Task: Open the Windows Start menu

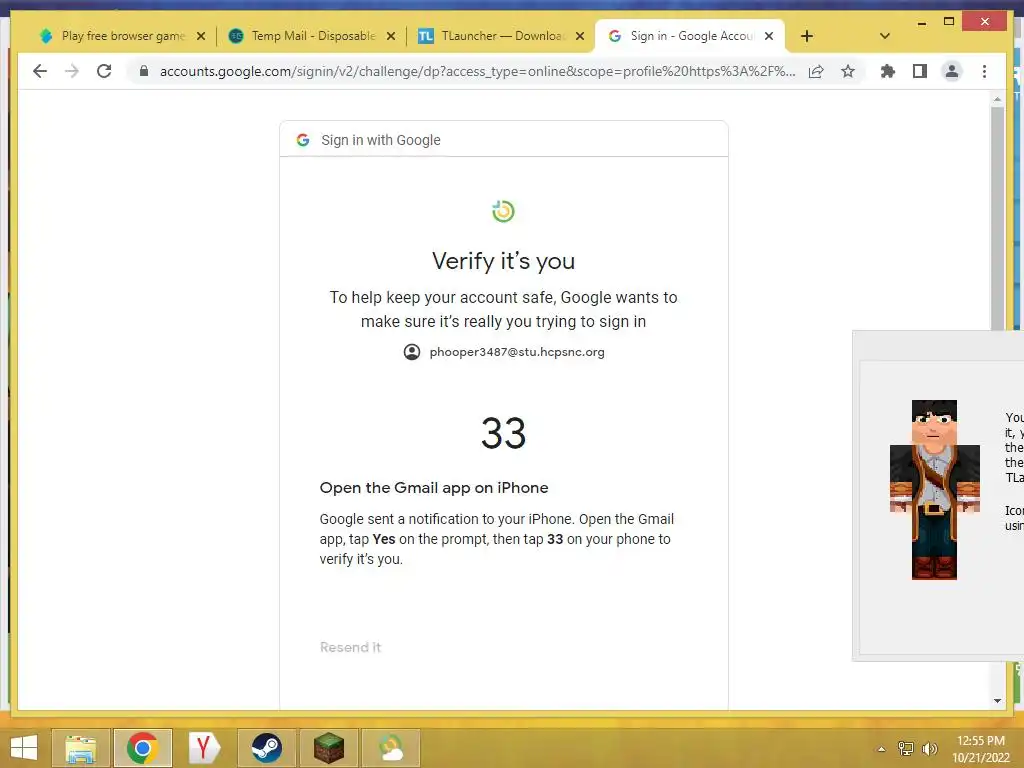Action: 24,748
